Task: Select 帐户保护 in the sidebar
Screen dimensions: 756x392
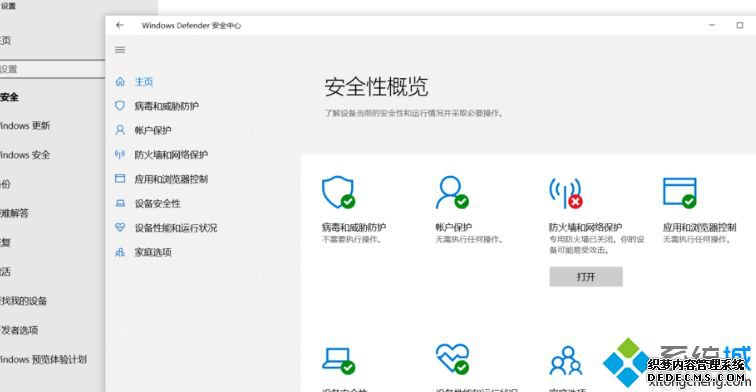Action: 153,130
